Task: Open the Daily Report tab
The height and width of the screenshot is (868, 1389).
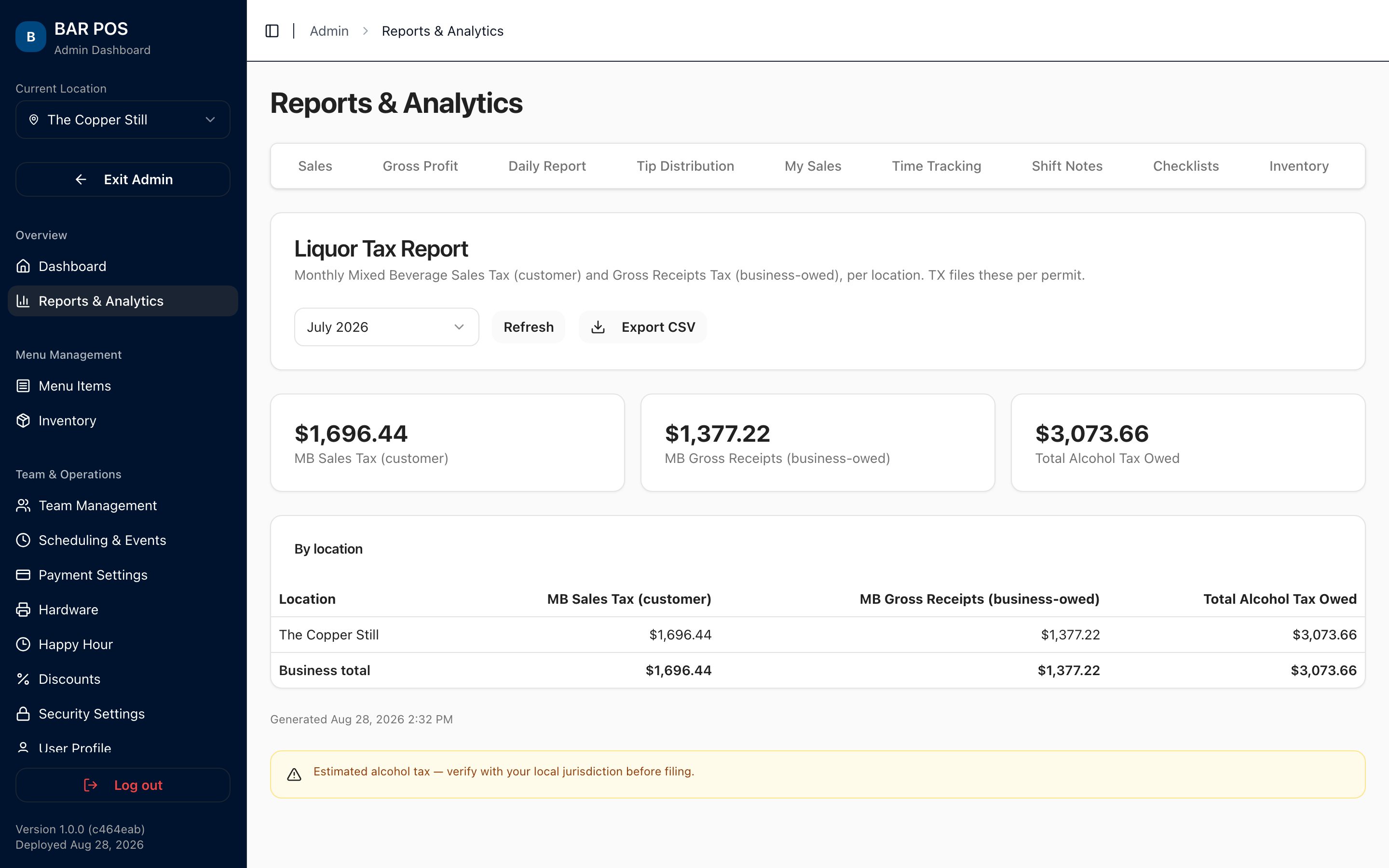Action: 547,166
